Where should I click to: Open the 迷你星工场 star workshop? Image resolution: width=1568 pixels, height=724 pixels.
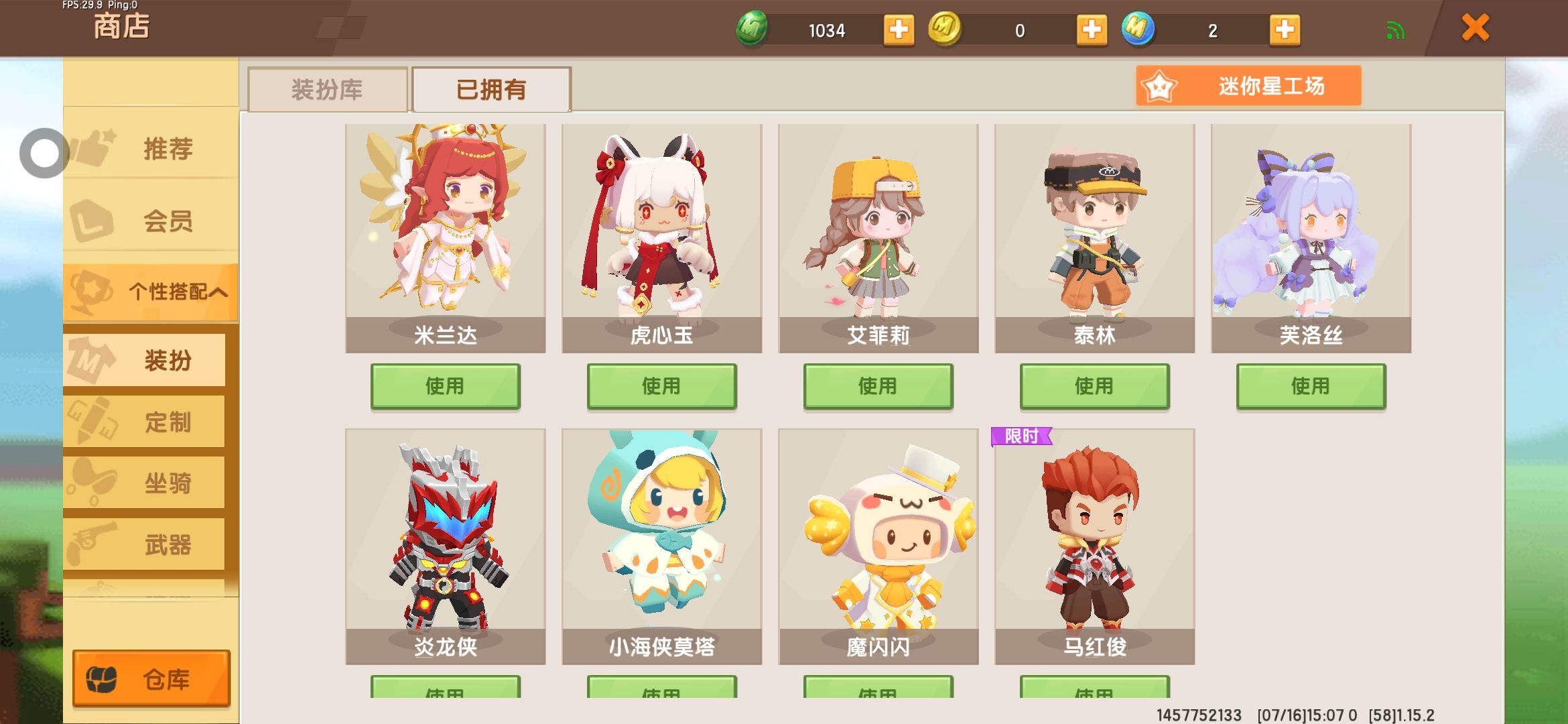tap(1248, 86)
